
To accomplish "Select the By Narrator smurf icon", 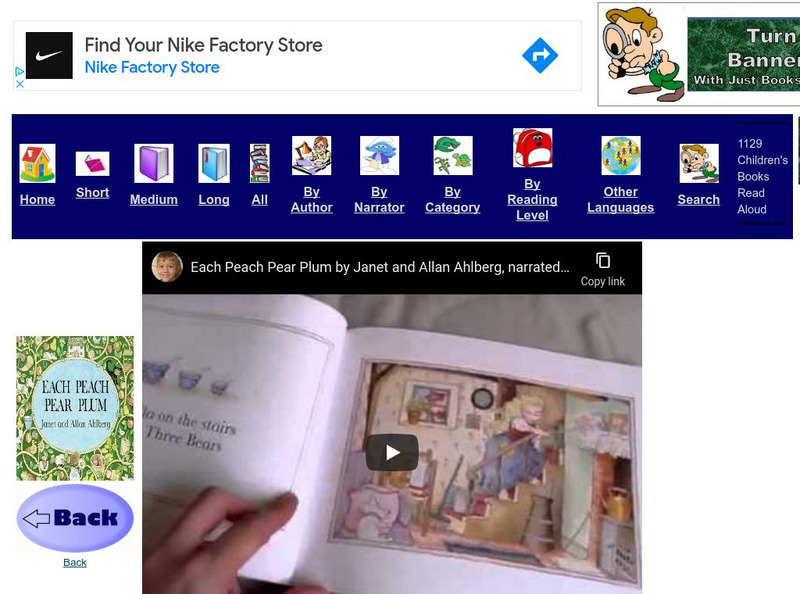I will [x=379, y=155].
